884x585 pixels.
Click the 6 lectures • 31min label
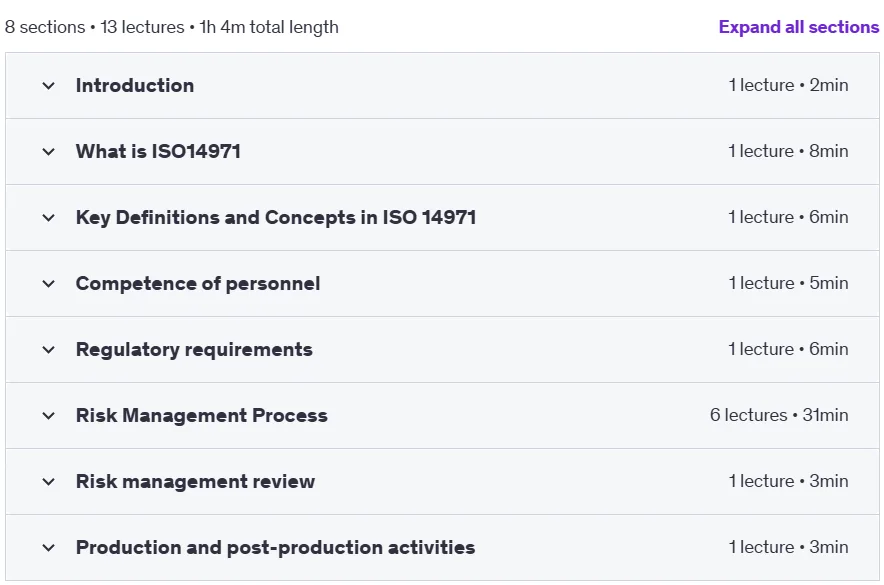779,415
